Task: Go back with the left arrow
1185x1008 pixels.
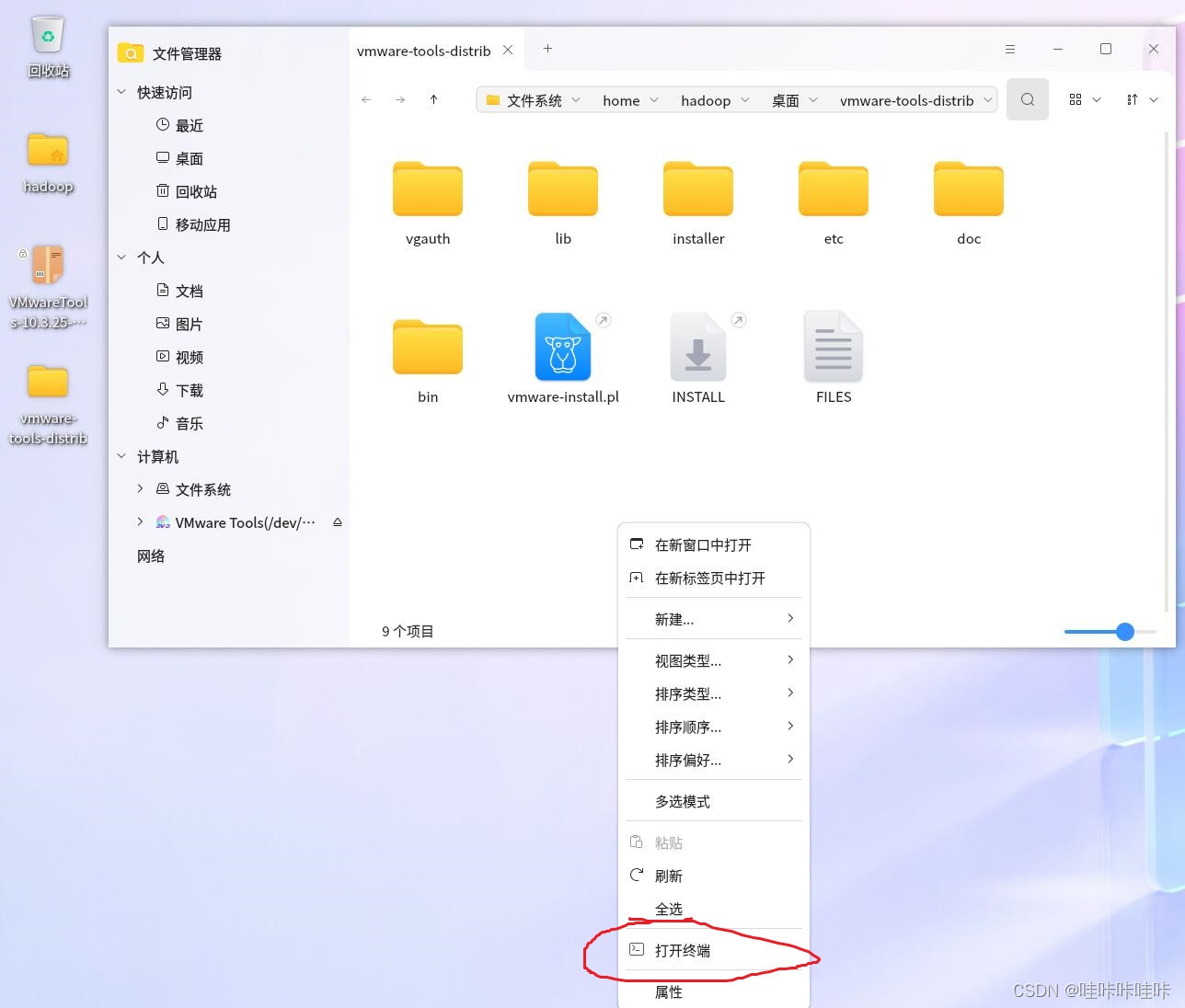Action: 366,99
